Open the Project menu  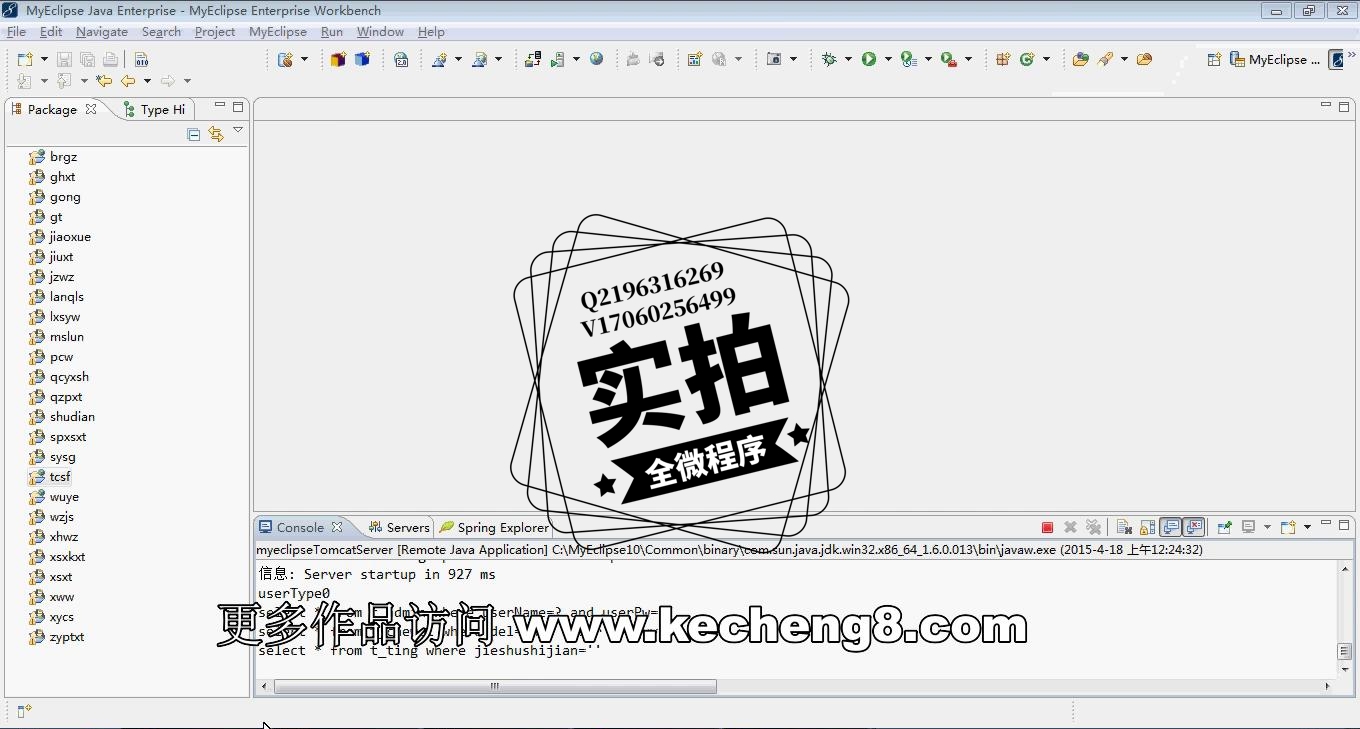click(x=215, y=32)
